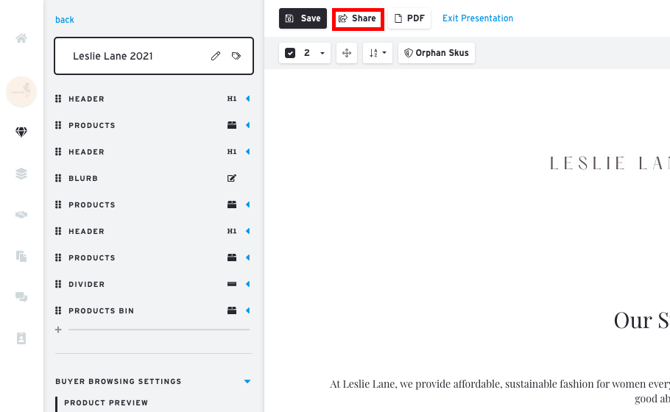Click the edit icon on the Blurb row

(232, 179)
